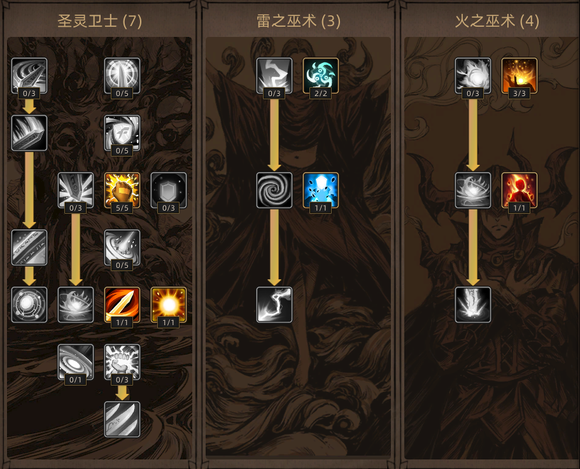This screenshot has height=469, width=580.
Task: Click the flaming sword talent at 1/1
Action: (122, 305)
